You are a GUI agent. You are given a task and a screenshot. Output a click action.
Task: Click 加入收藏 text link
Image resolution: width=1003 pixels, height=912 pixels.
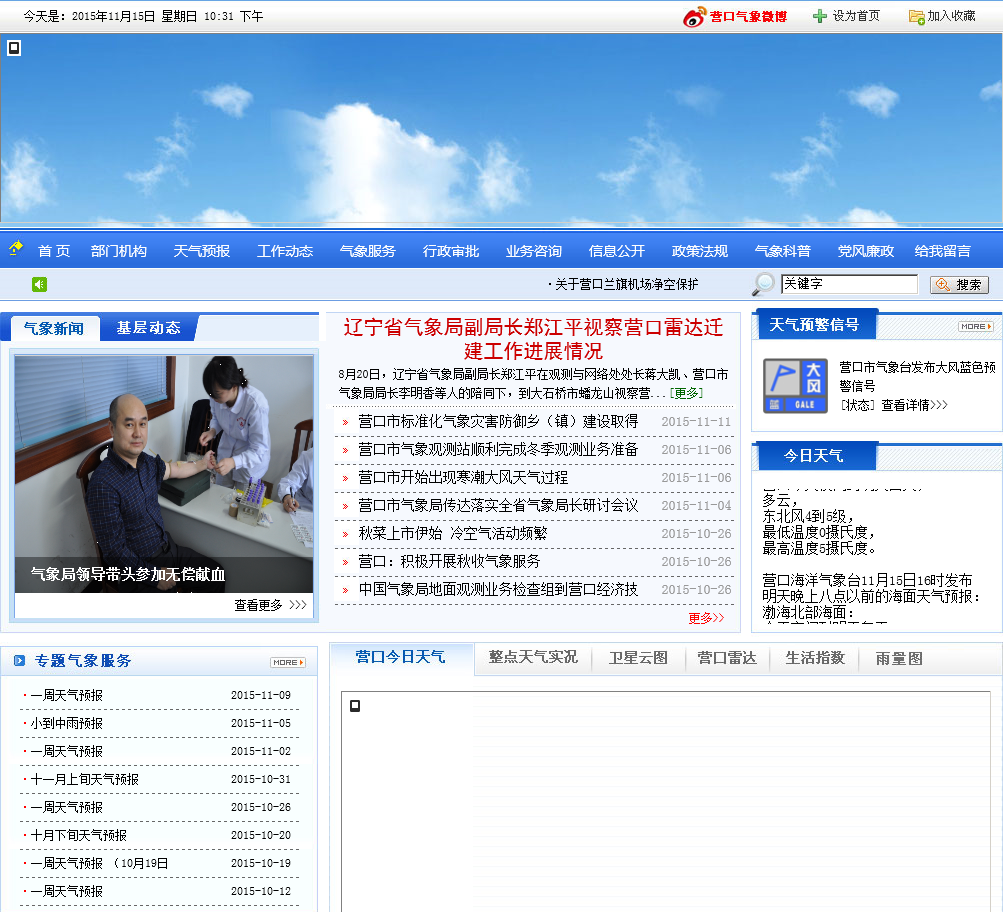[951, 16]
